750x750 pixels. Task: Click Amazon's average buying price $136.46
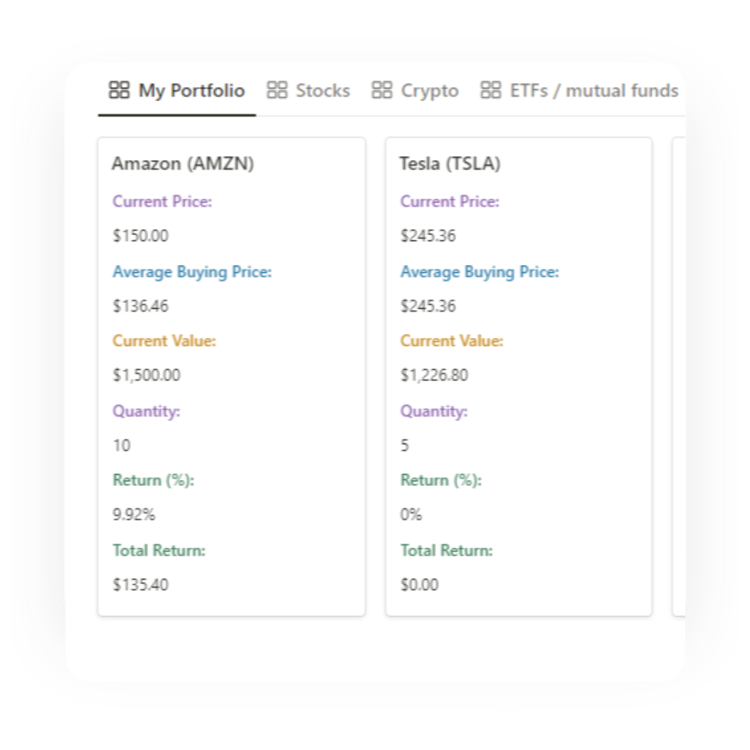click(x=141, y=306)
